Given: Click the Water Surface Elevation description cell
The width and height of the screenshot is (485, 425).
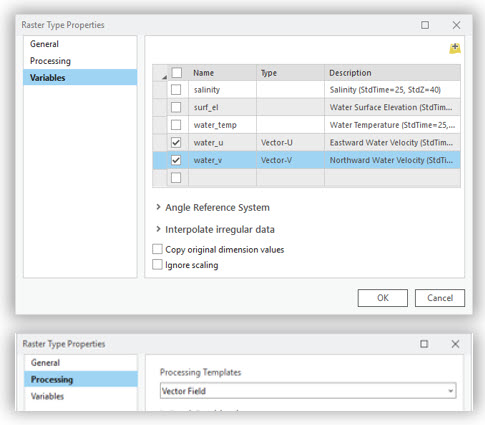Looking at the screenshot, I should tap(393, 107).
